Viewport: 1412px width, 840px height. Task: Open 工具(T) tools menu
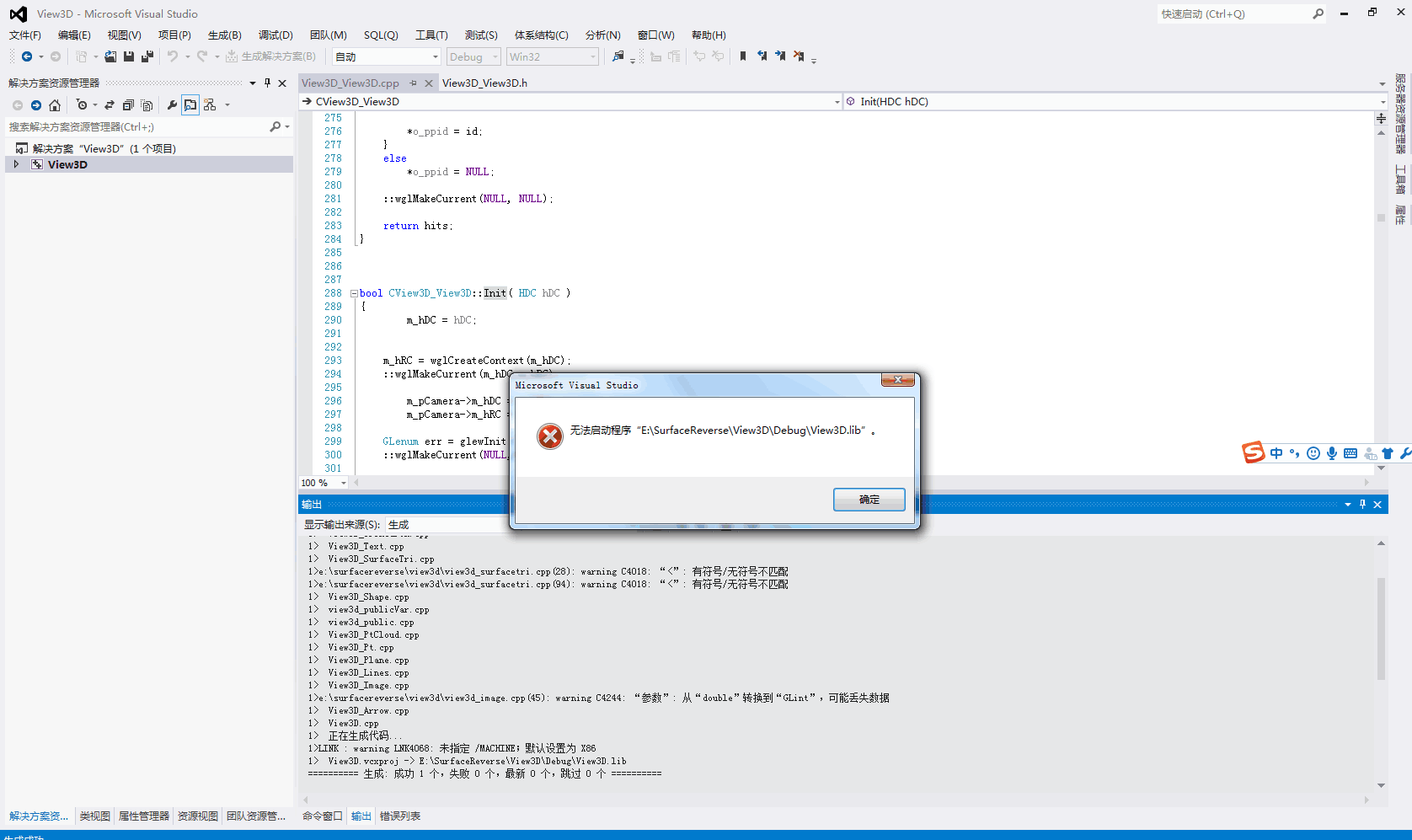coord(431,35)
